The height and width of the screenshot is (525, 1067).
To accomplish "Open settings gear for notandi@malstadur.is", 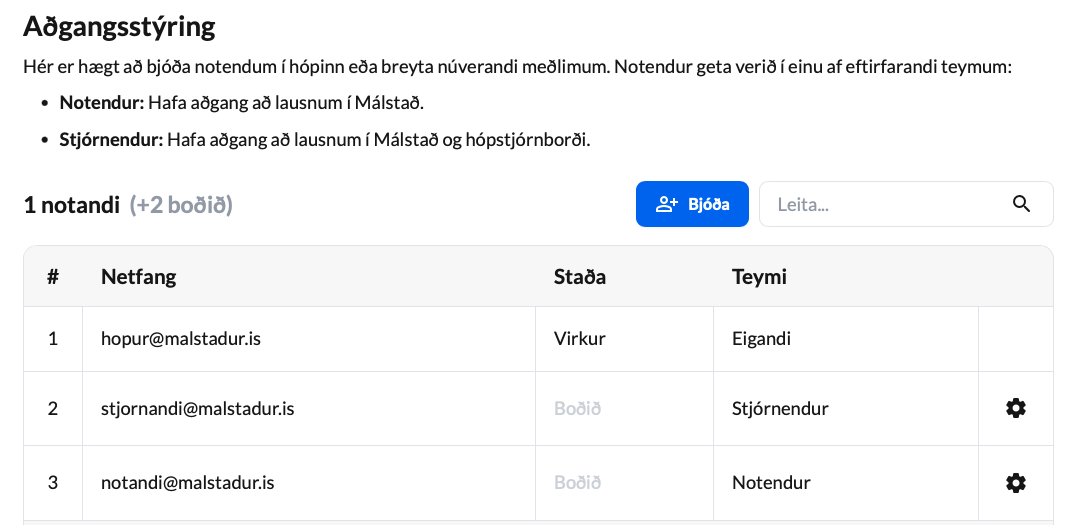I will [x=1015, y=483].
